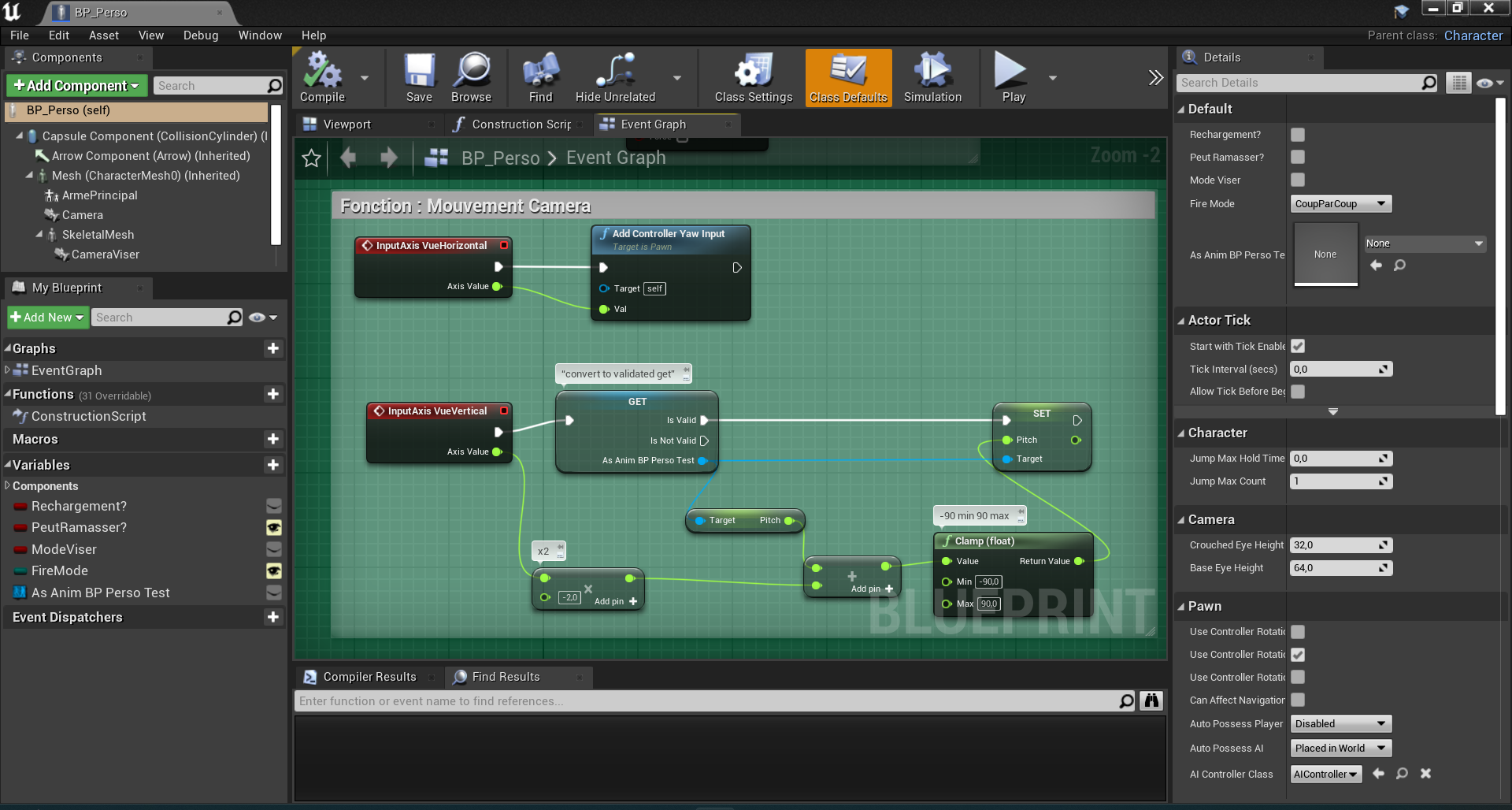Open Class Settings from the toolbar

tap(754, 77)
